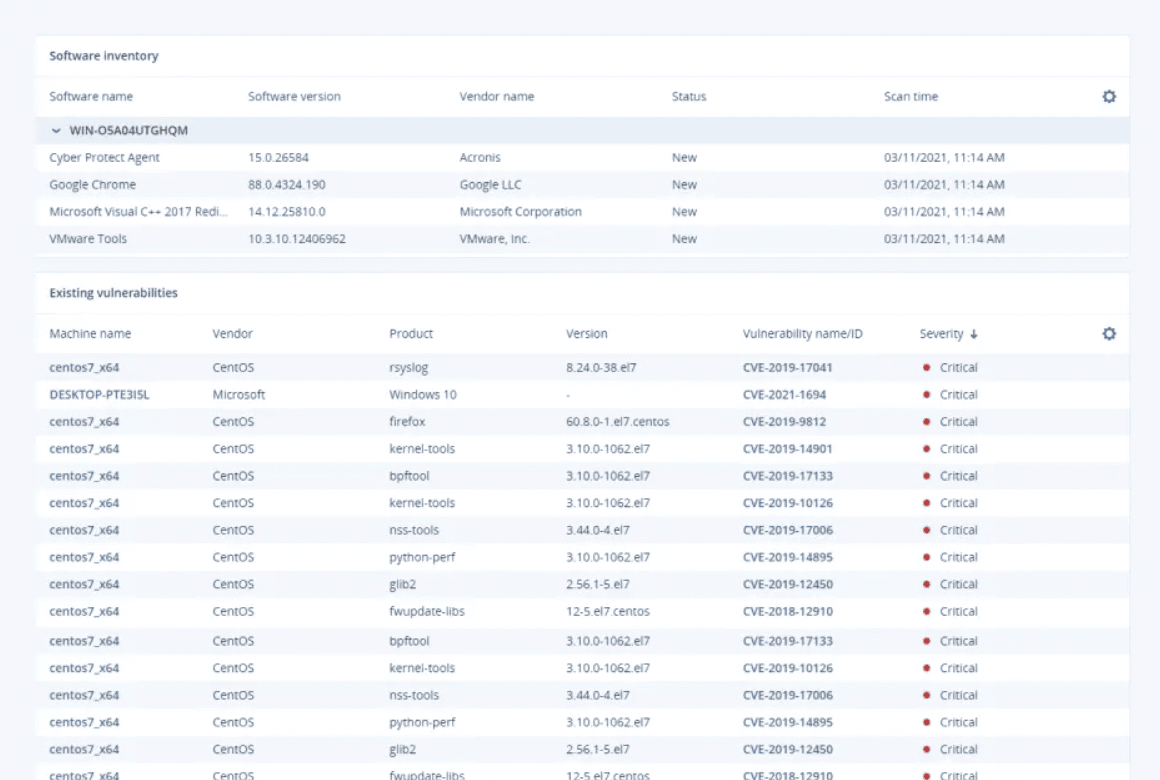This screenshot has height=780, width=1160.
Task: Click the scan time for Google Chrome
Action: (944, 185)
